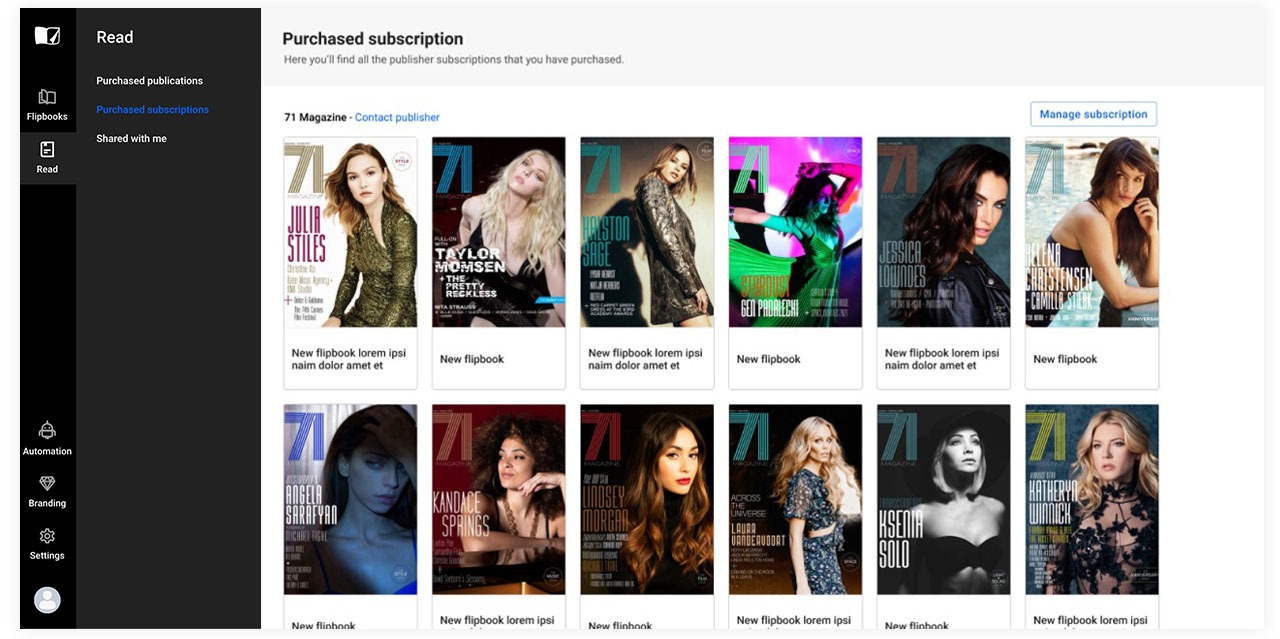This screenshot has width=1280, height=639.
Task: Open the Branding section
Action: coord(47,491)
